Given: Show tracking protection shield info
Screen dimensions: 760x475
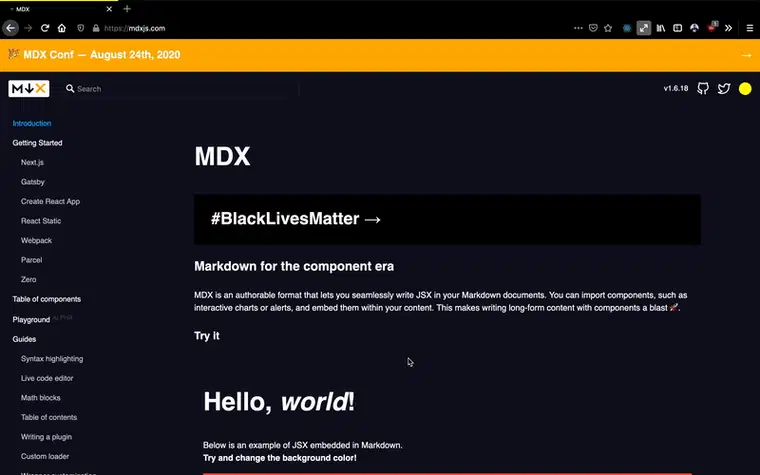Looking at the screenshot, I should pyautogui.click(x=80, y=28).
